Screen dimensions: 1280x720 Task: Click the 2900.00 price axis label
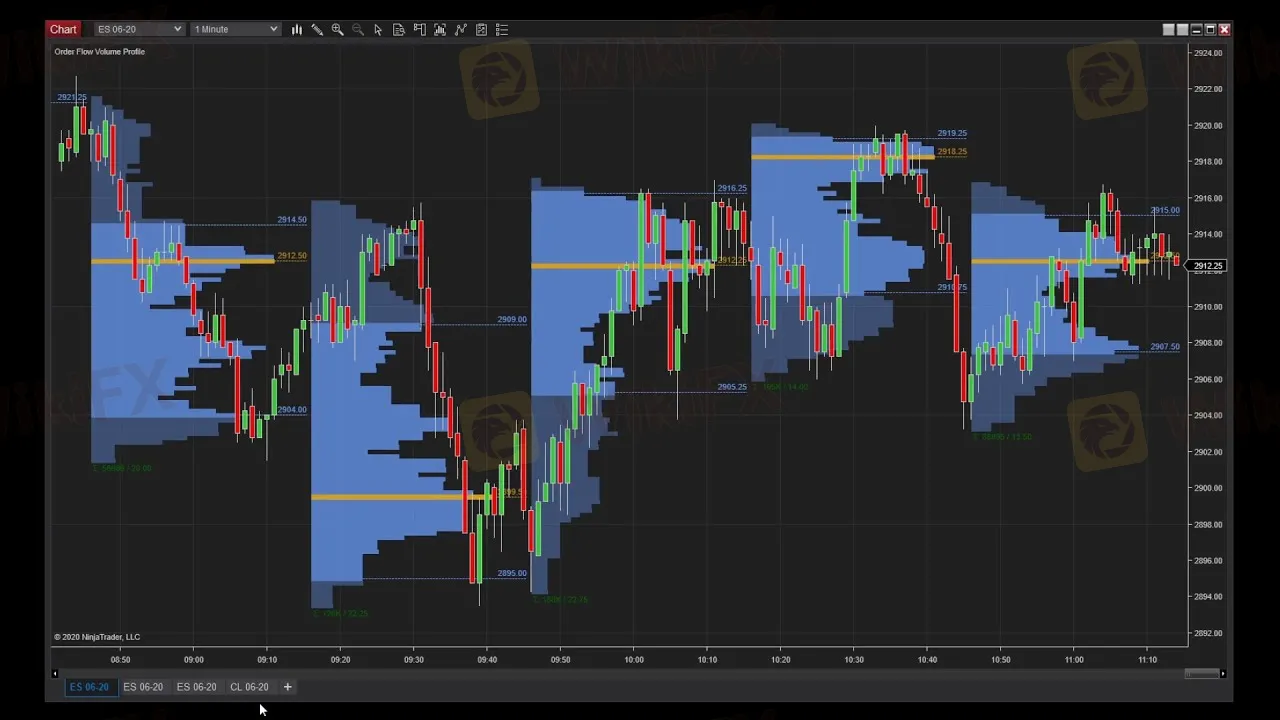[x=1208, y=488]
